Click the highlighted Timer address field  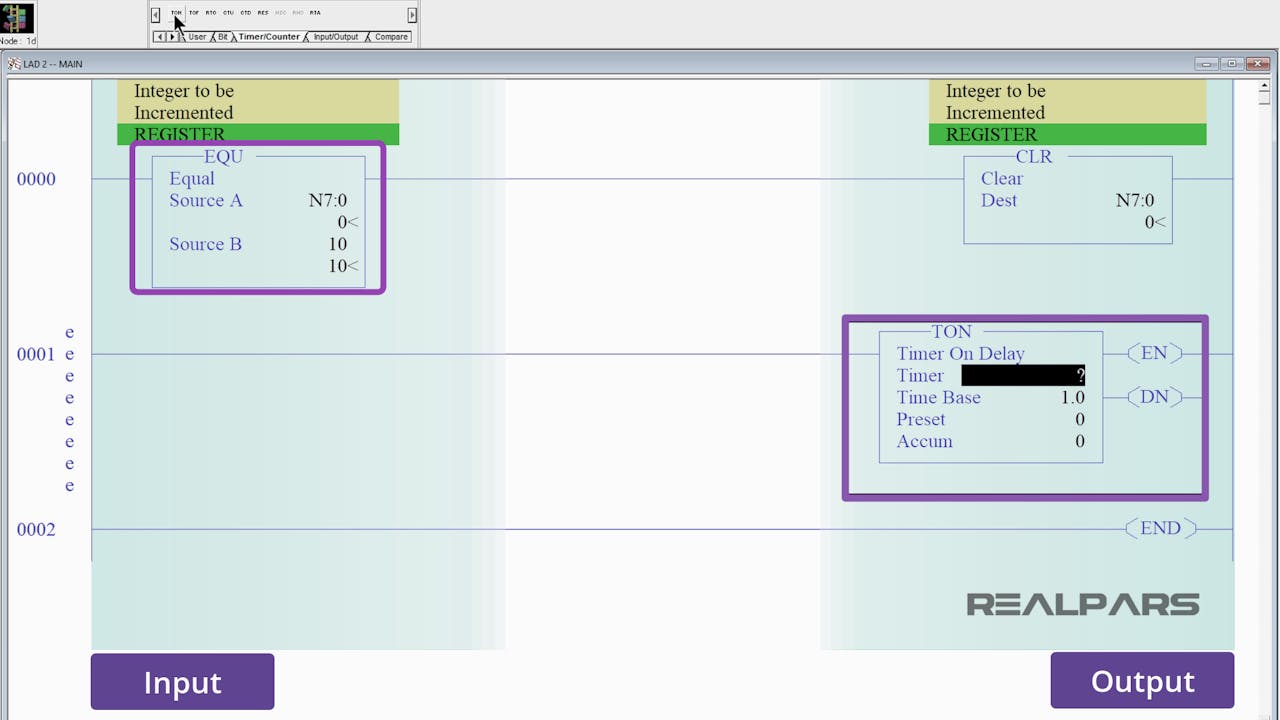1023,376
